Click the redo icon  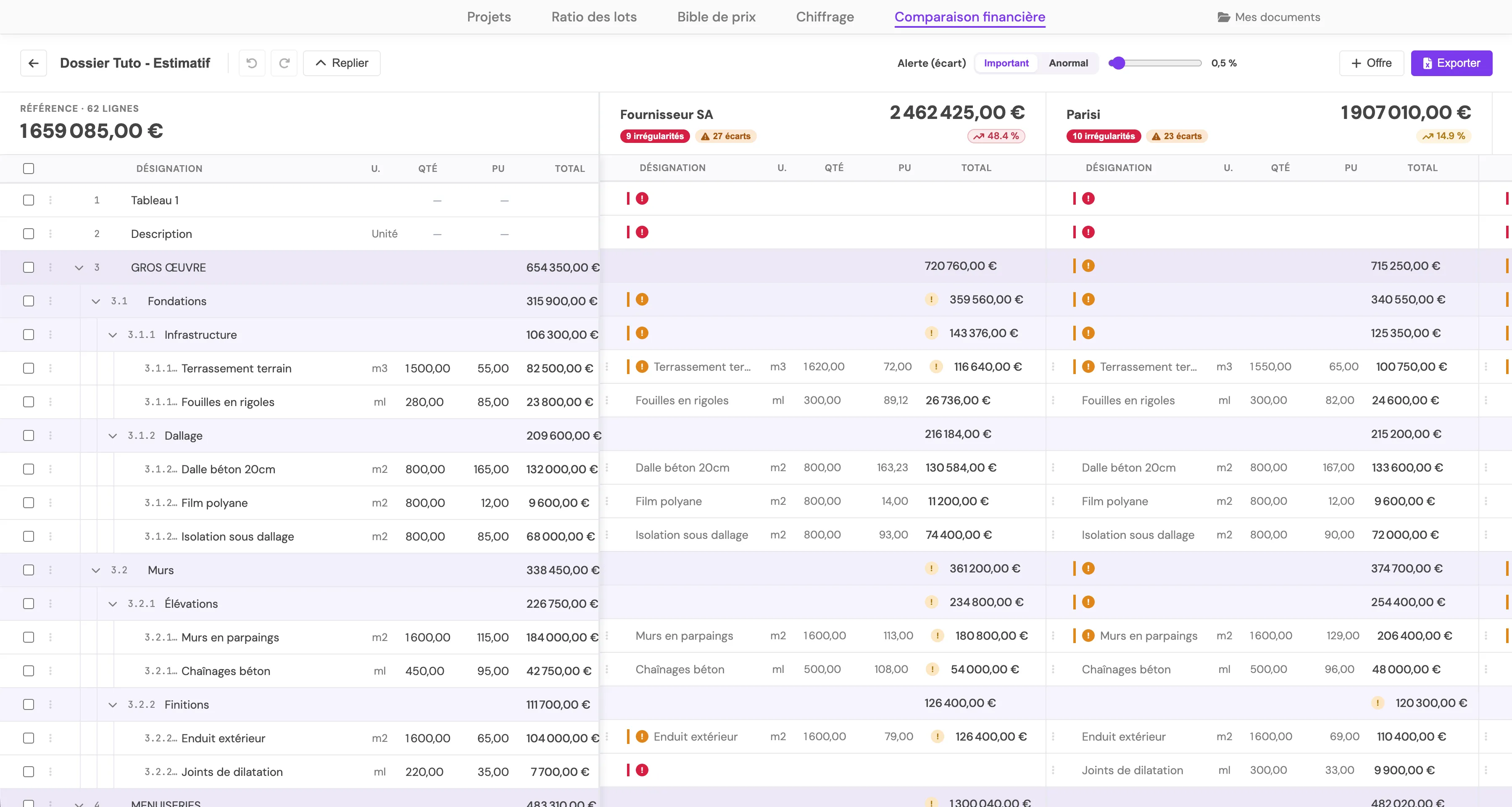coord(284,63)
